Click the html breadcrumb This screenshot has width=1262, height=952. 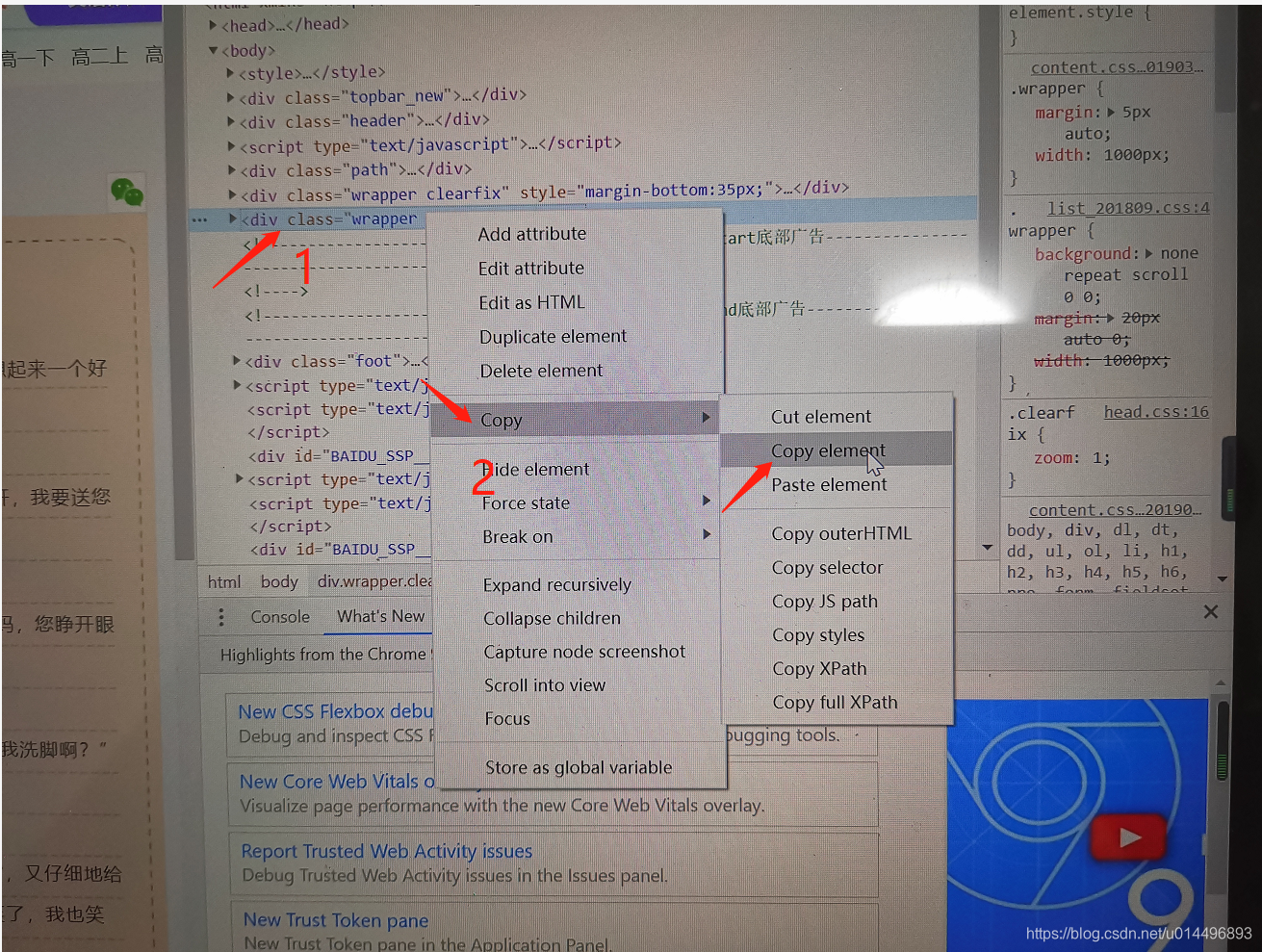point(224,582)
